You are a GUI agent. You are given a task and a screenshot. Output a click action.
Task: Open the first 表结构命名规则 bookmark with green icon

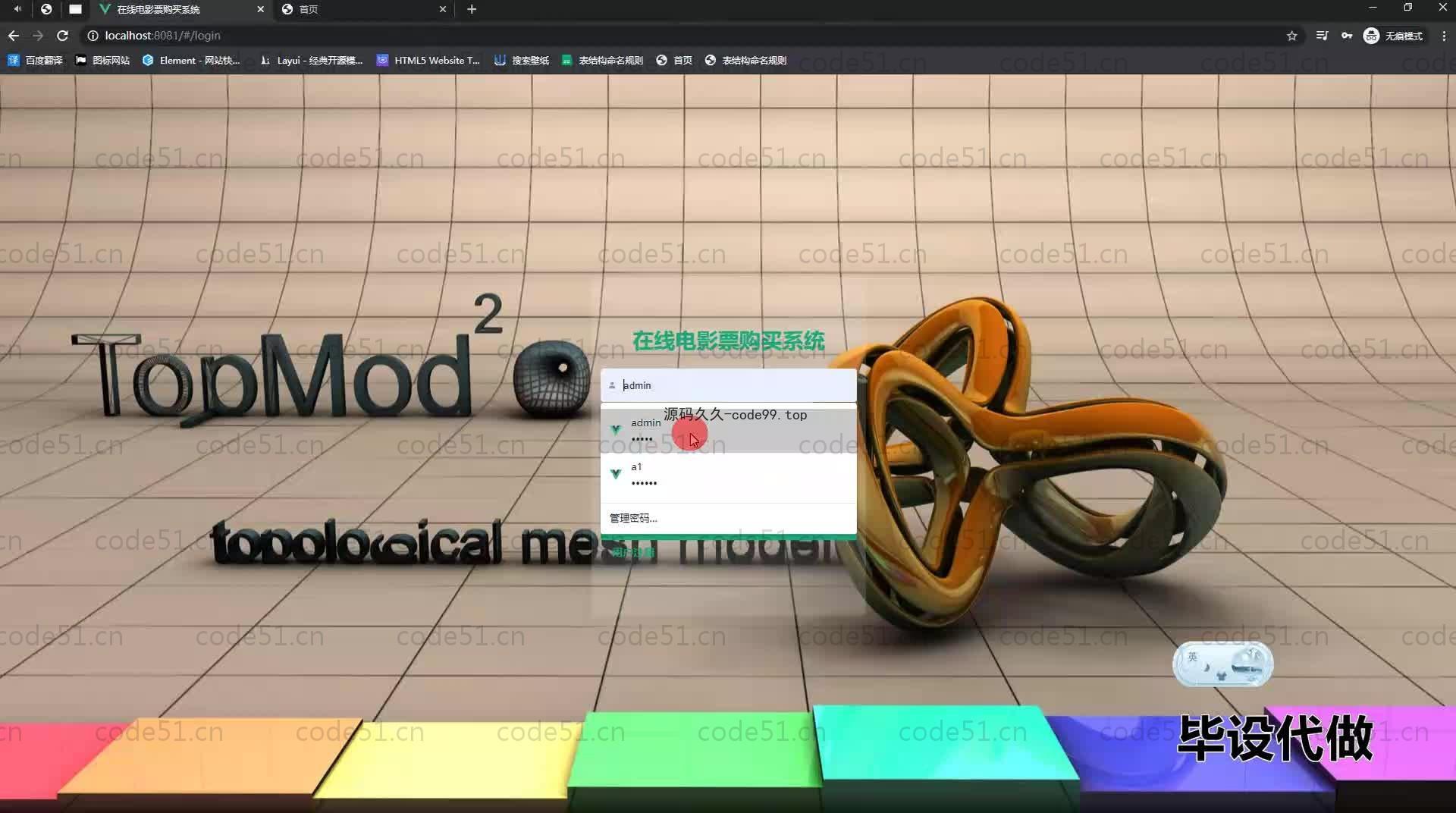pyautogui.click(x=602, y=60)
